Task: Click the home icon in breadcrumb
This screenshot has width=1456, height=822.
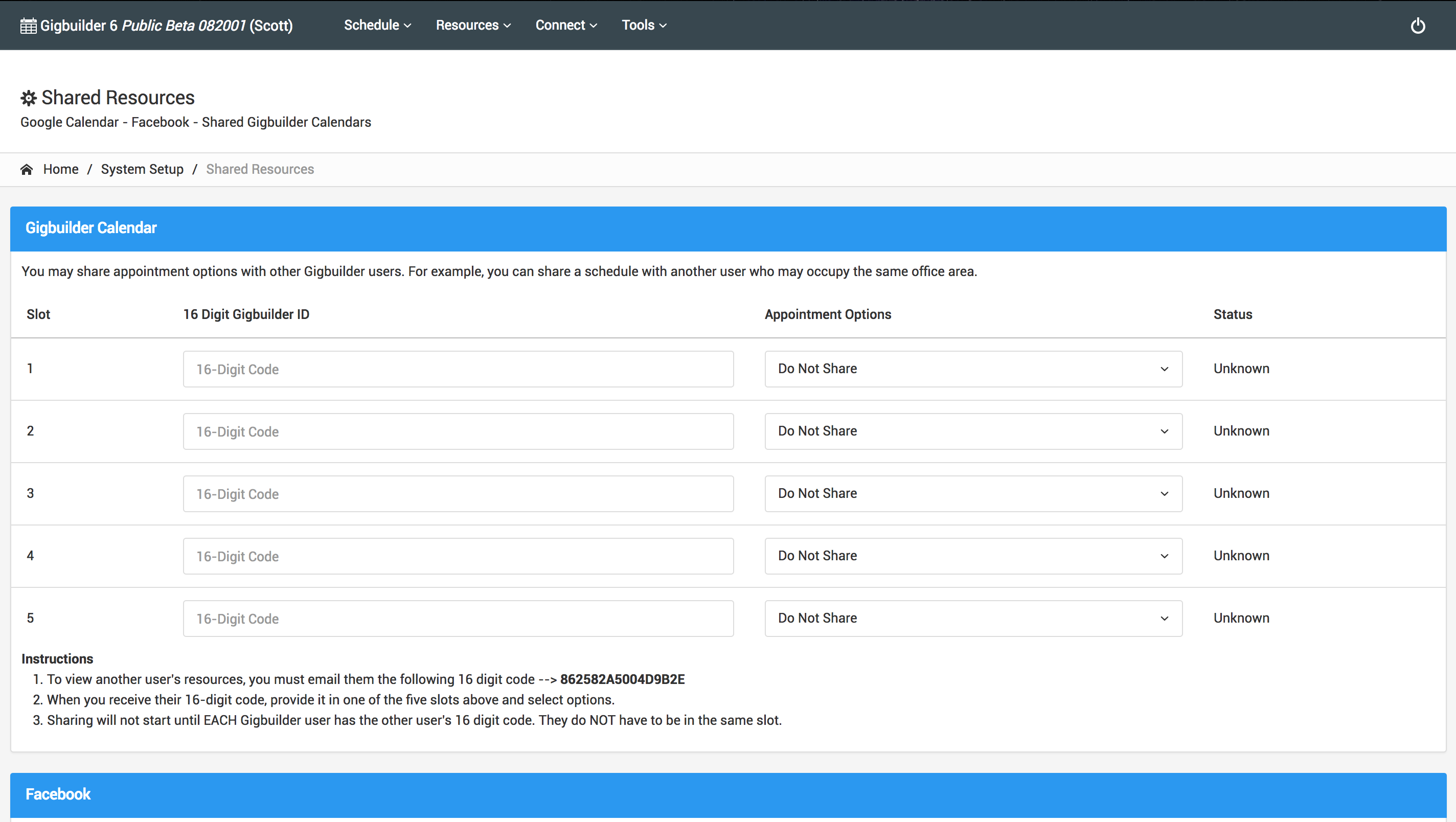Action: [x=27, y=170]
